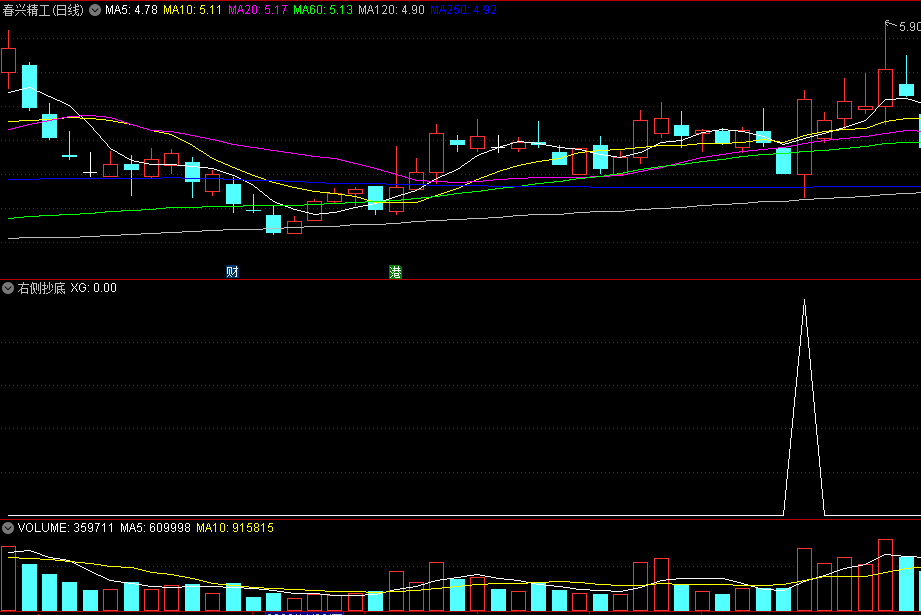The height and width of the screenshot is (615, 921).
Task: Click the 财 financial event marker
Action: point(233,271)
